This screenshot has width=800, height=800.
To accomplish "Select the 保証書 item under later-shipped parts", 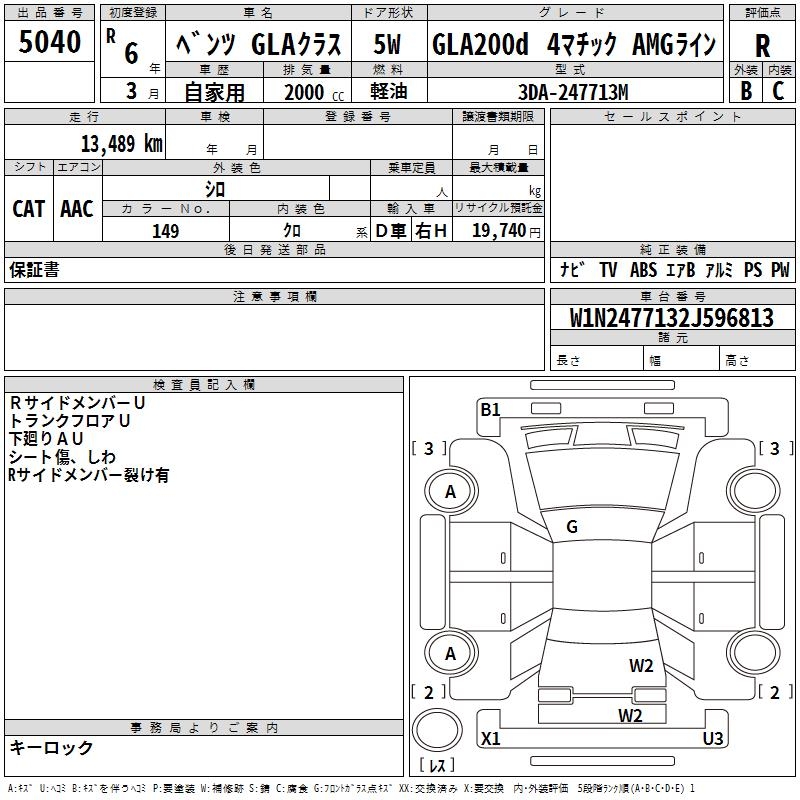I will pos(34,270).
